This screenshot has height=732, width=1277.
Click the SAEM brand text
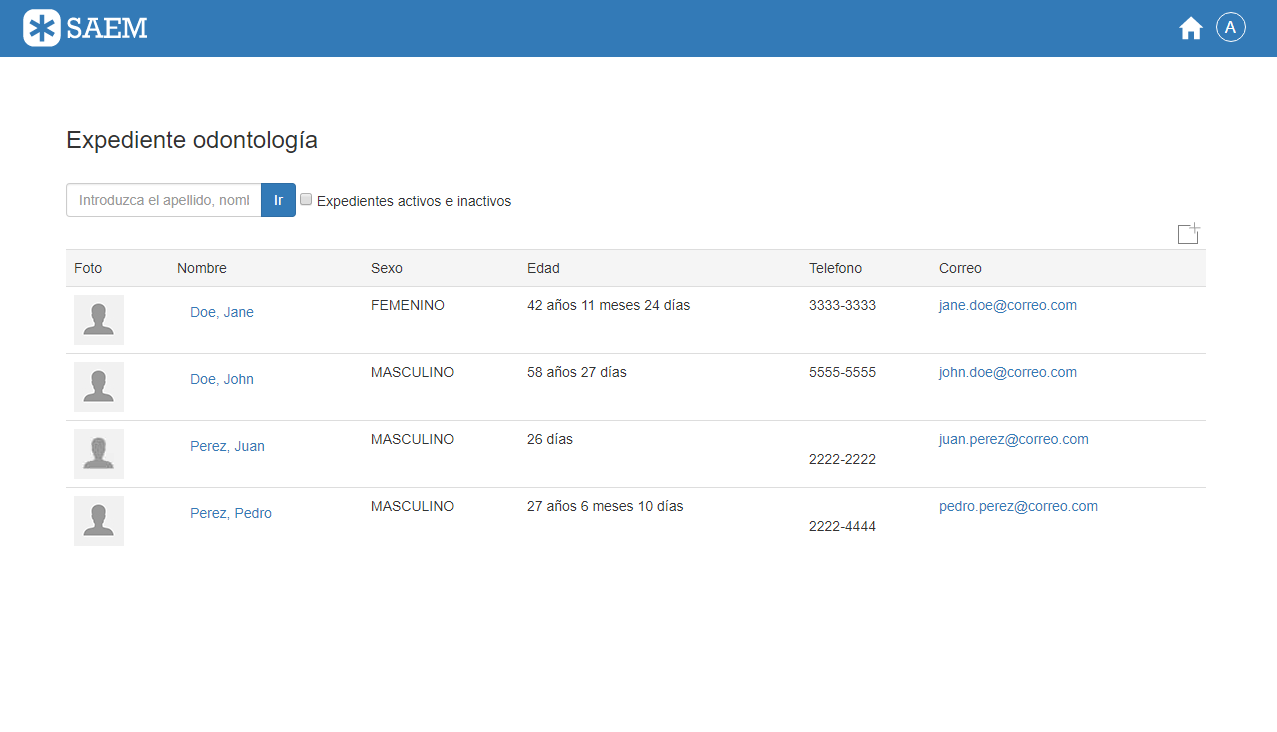click(107, 28)
